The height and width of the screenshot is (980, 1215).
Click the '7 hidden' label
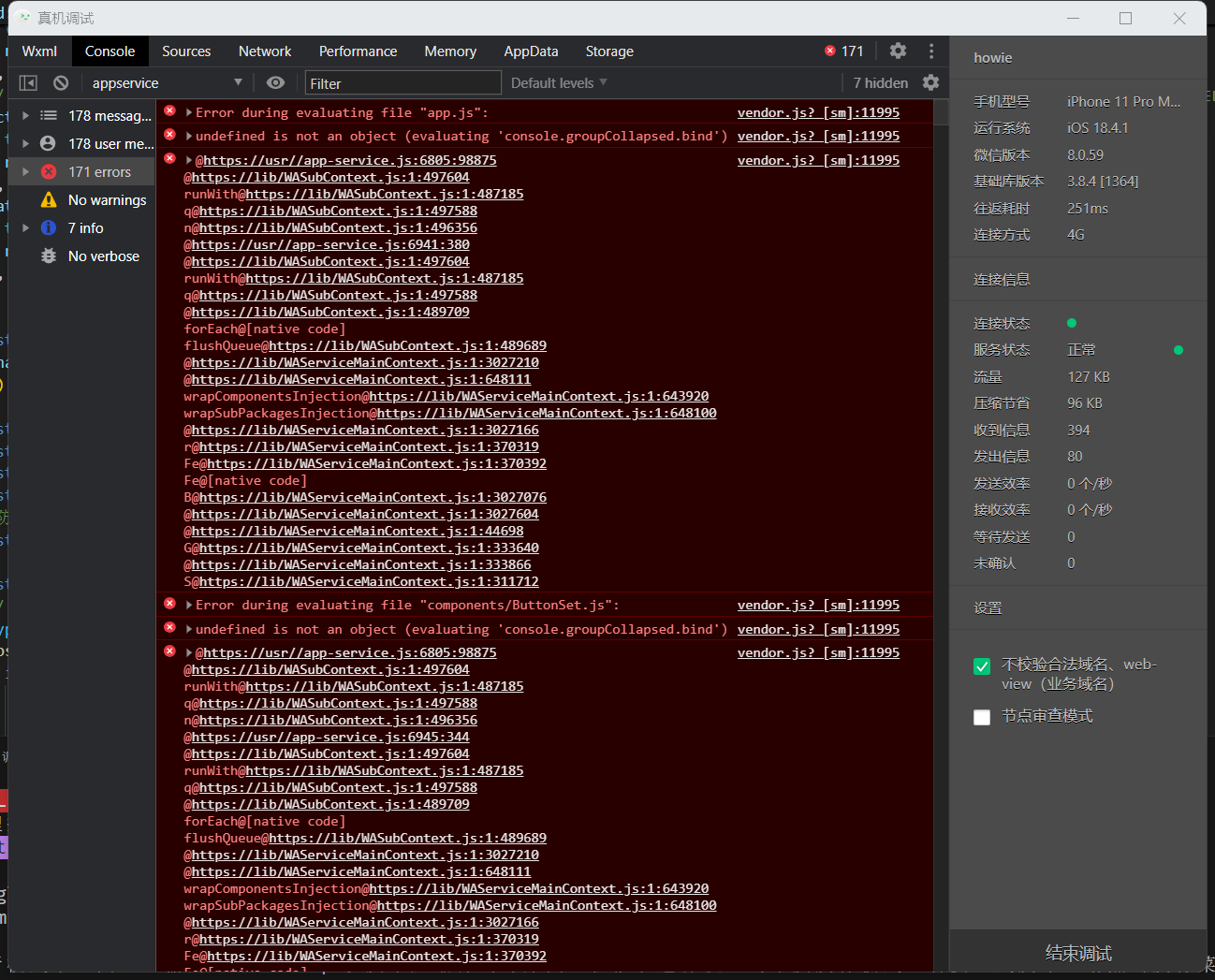[x=880, y=82]
